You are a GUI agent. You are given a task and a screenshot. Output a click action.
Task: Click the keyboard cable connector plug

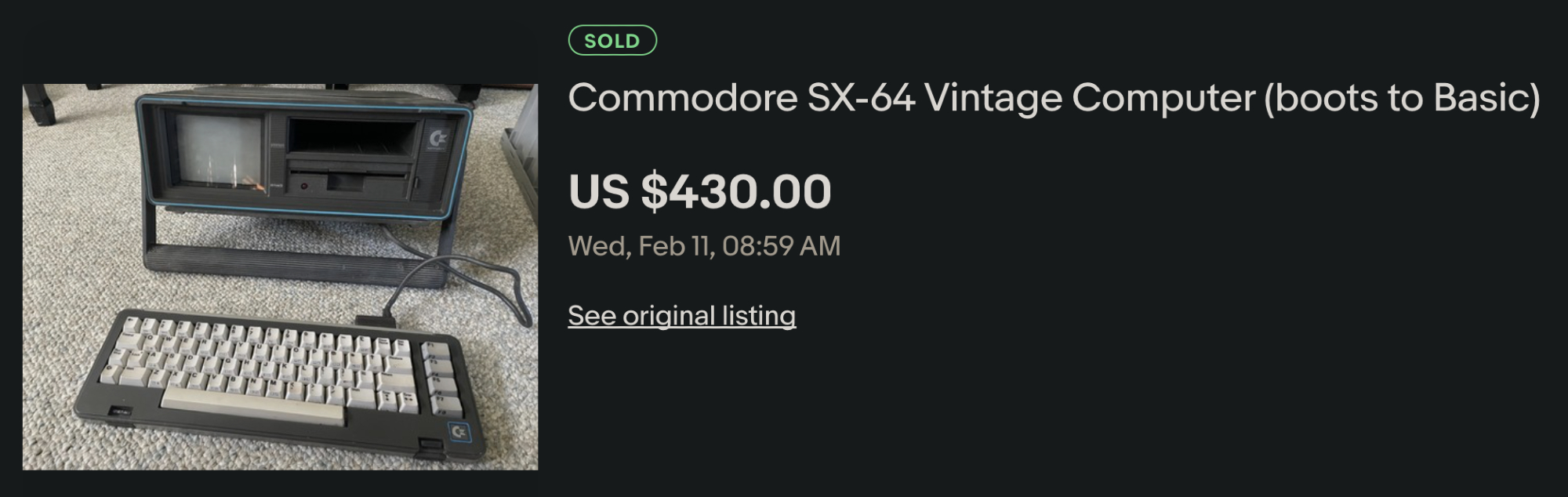pos(376,321)
